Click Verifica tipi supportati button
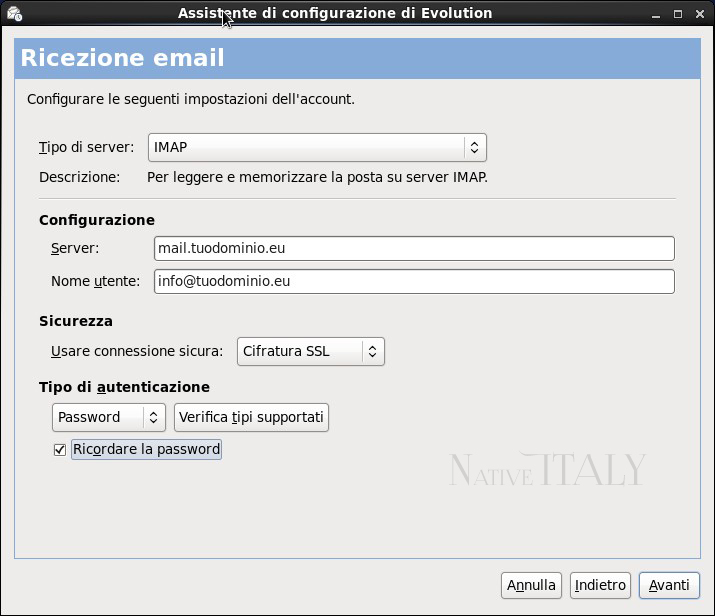715x616 pixels. tap(251, 417)
